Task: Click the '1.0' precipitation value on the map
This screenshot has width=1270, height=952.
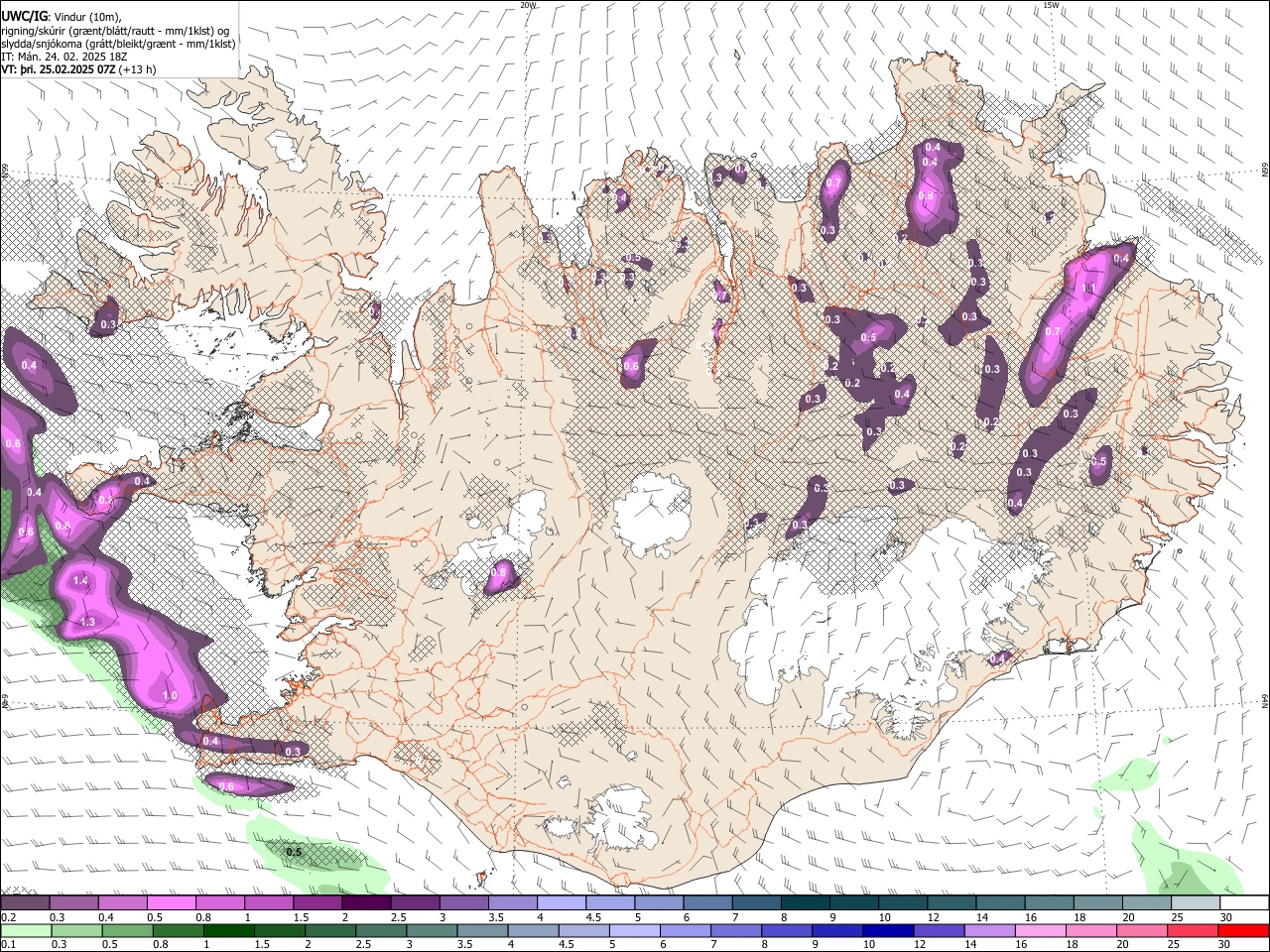Action: click(x=170, y=696)
